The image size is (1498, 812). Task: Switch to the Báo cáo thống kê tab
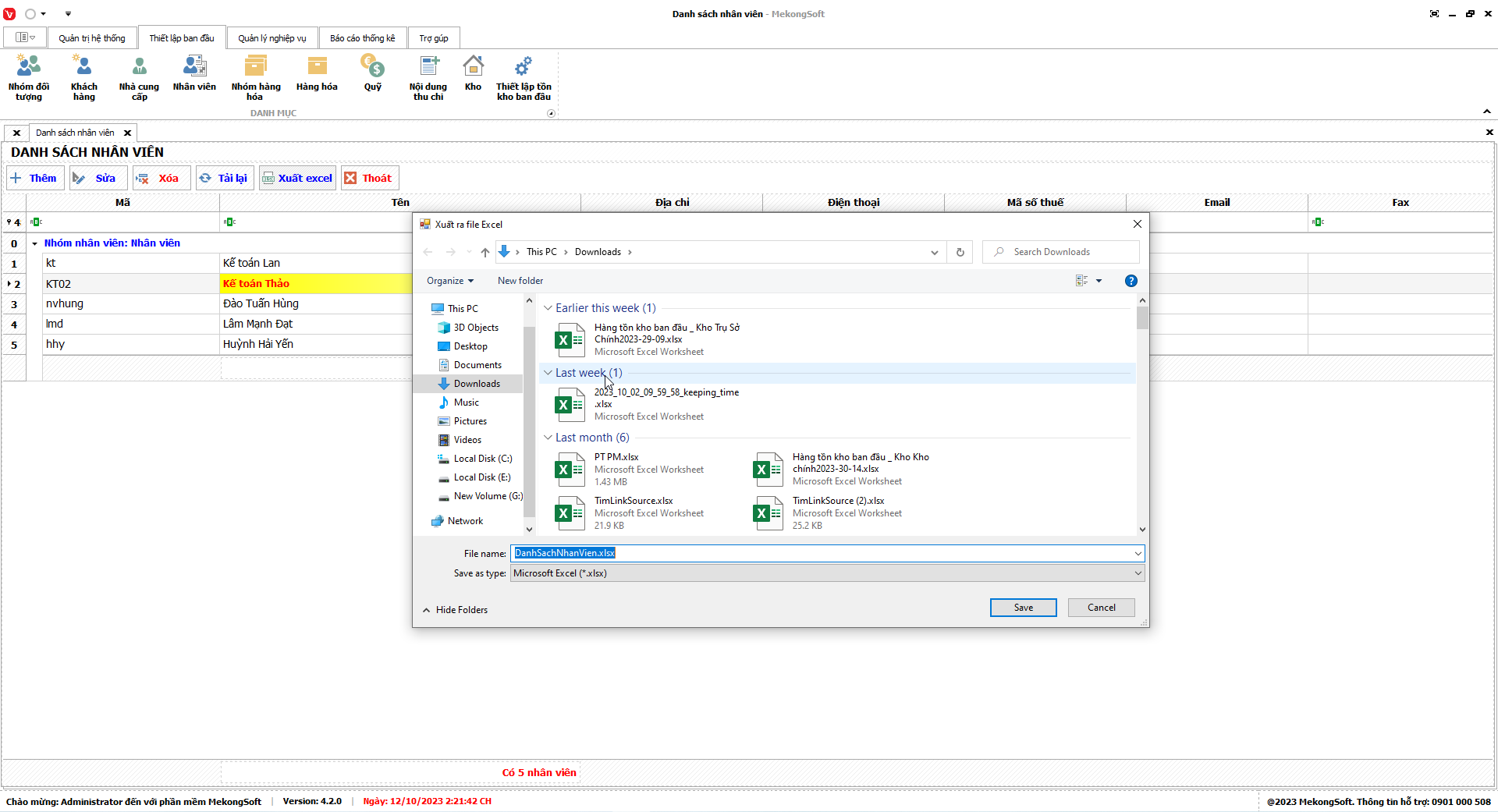pyautogui.click(x=362, y=38)
